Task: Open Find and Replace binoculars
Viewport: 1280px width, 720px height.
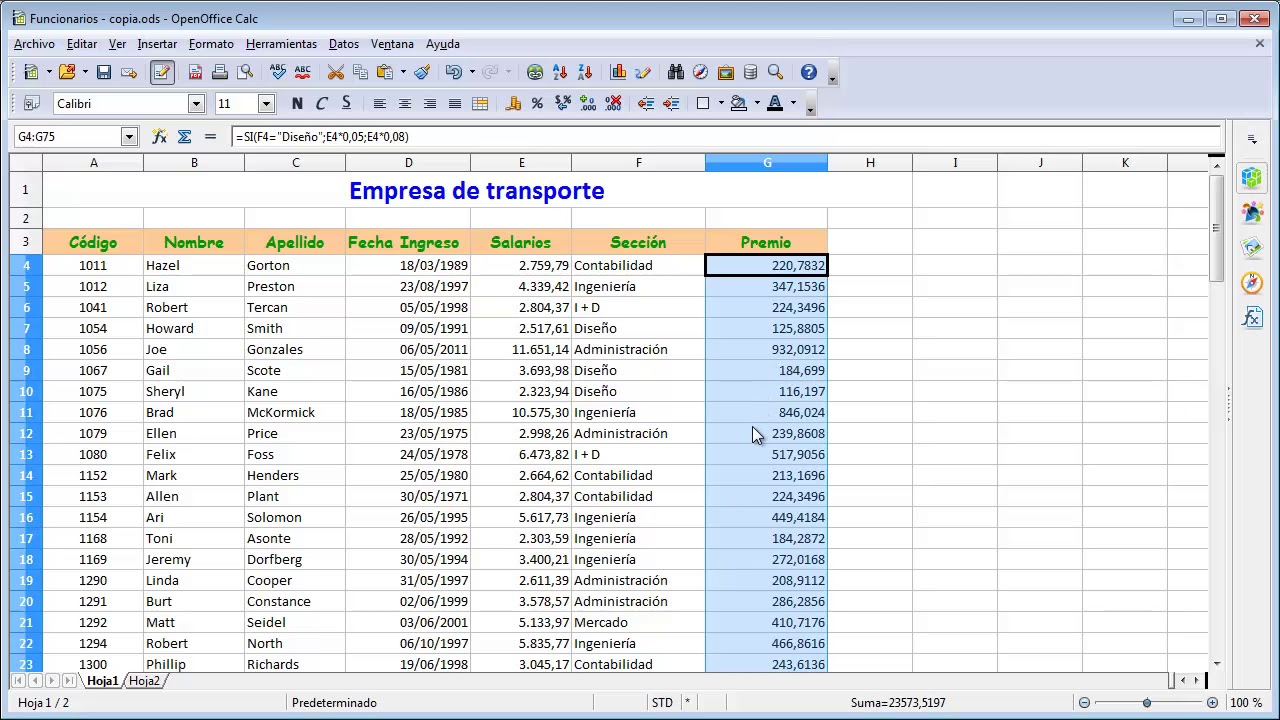Action: tap(676, 72)
